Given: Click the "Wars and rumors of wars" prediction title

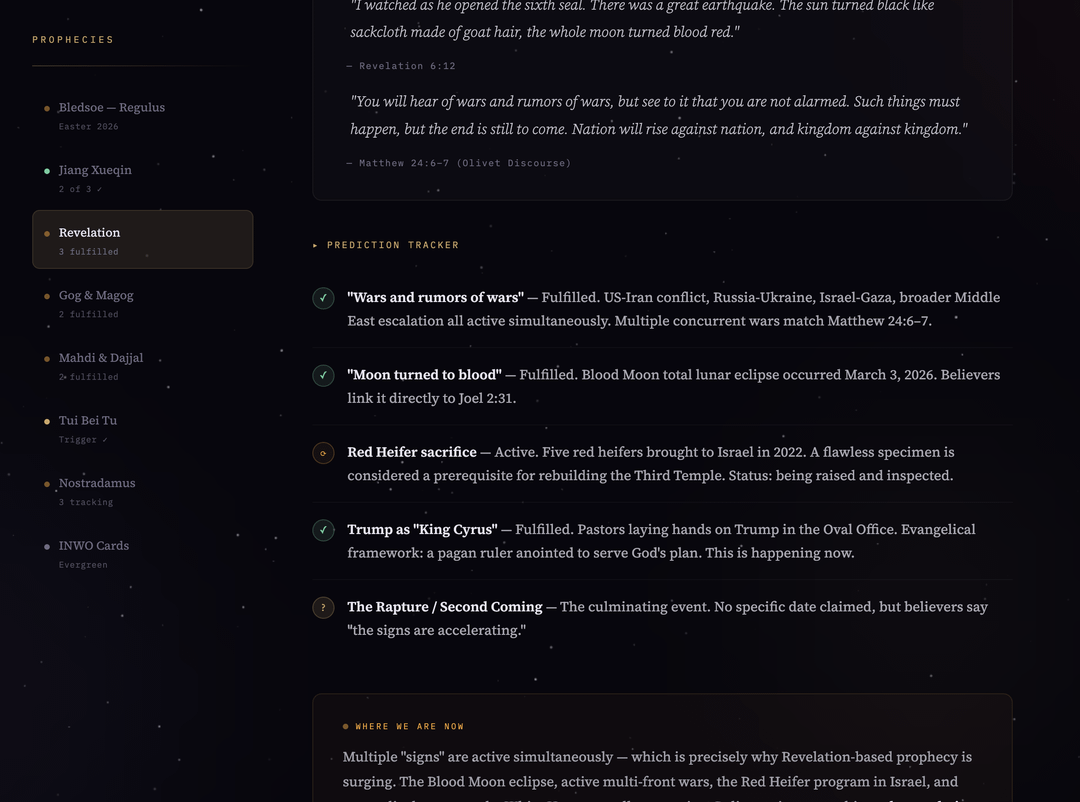Looking at the screenshot, I should pyautogui.click(x=435, y=297).
